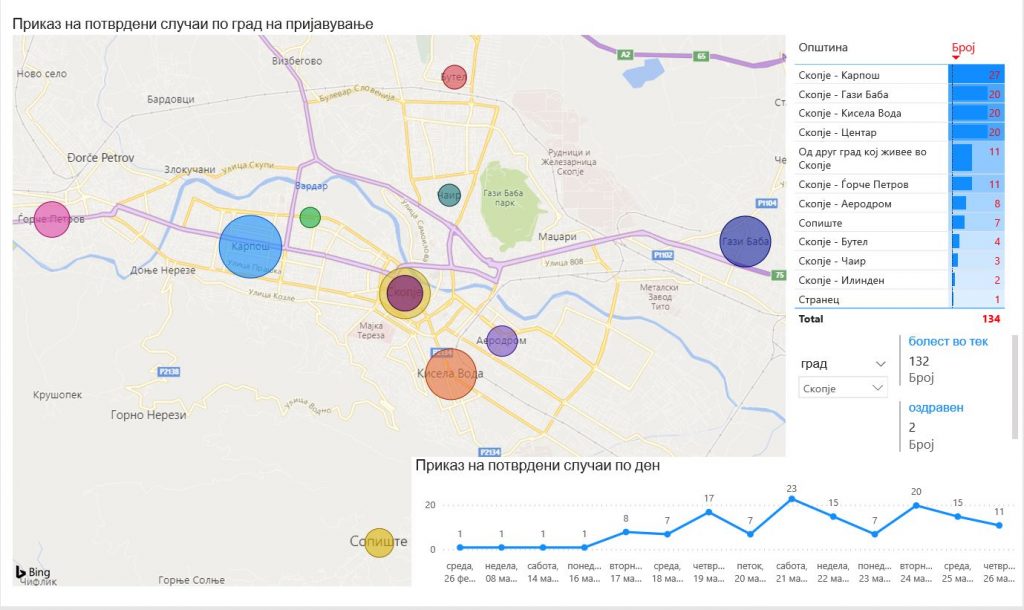Viewport: 1024px width, 610px height.
Task: Select the Скопје - Центар table row
Action: point(870,132)
